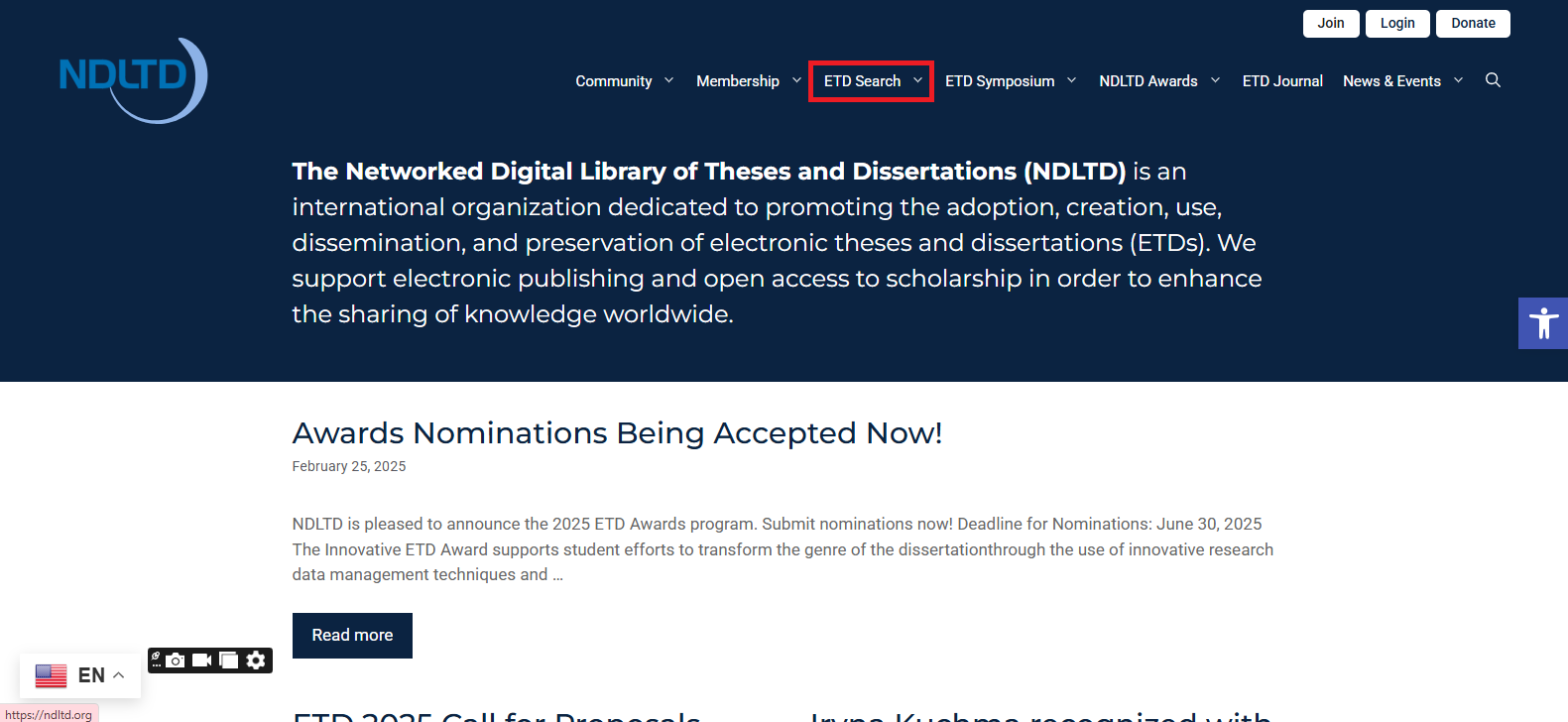Open the site search magnifier icon
This screenshot has height=722, width=1568.
tap(1493, 80)
